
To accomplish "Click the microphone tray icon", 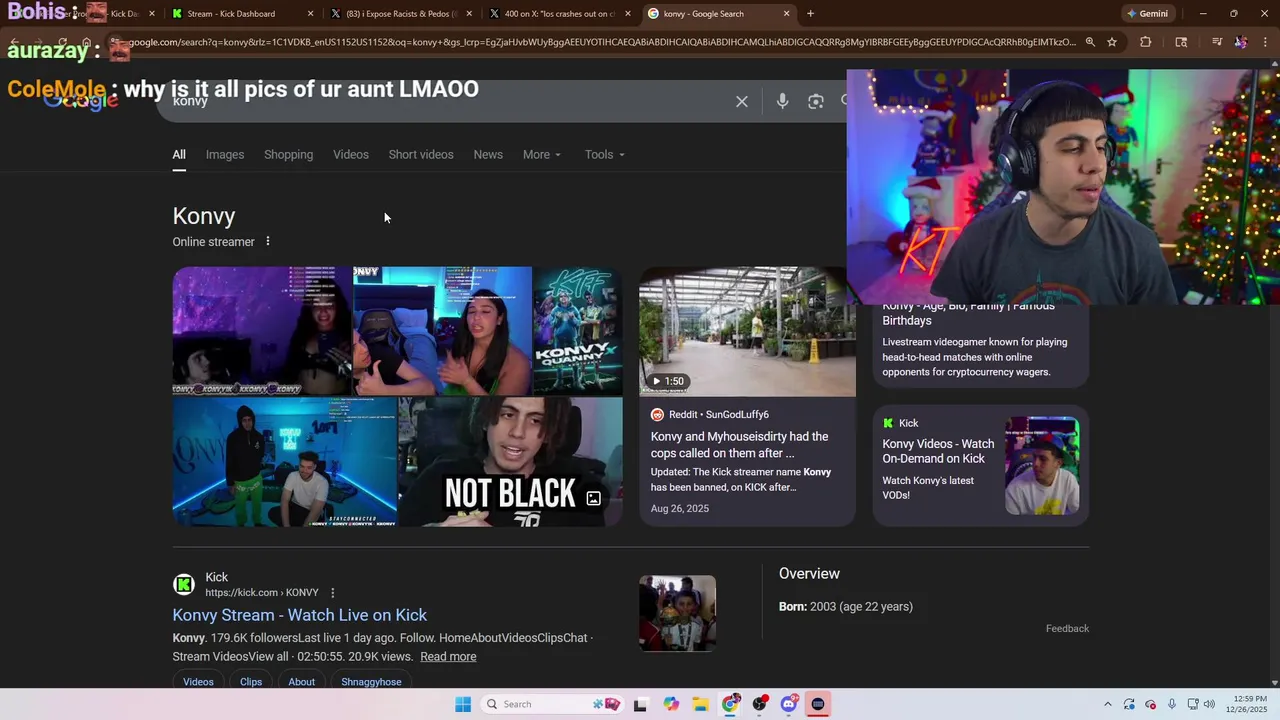I will 1172,704.
